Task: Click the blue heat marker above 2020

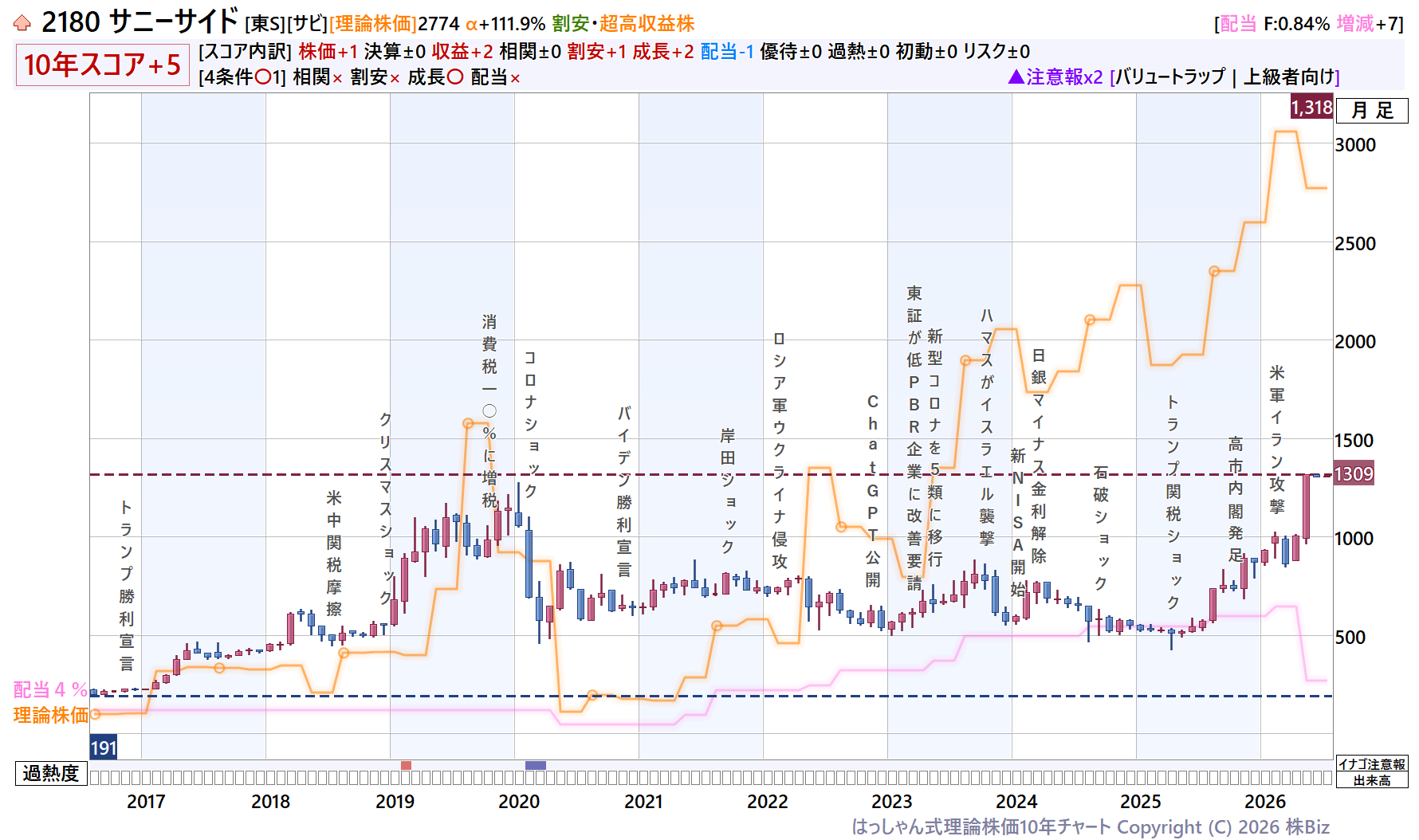Action: pos(536,766)
